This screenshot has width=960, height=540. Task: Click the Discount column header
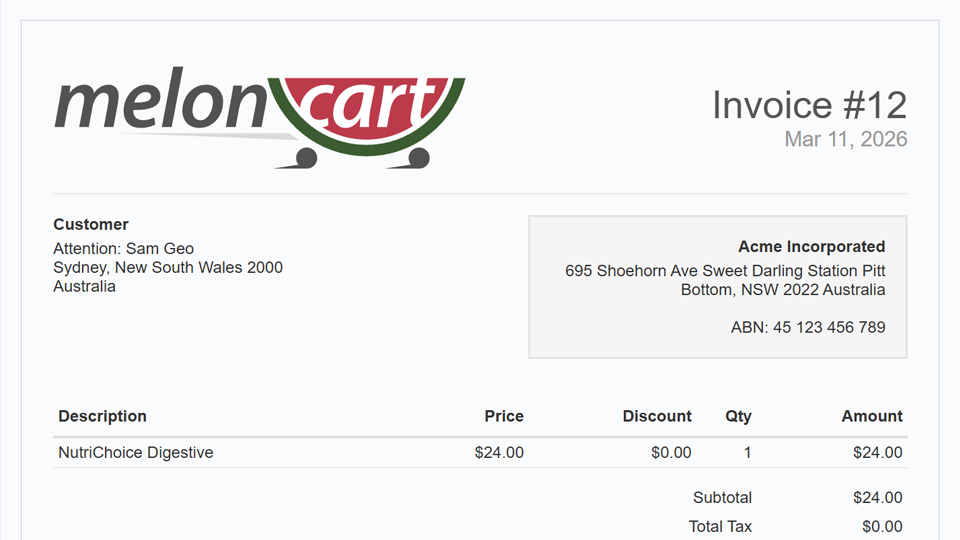coord(657,416)
